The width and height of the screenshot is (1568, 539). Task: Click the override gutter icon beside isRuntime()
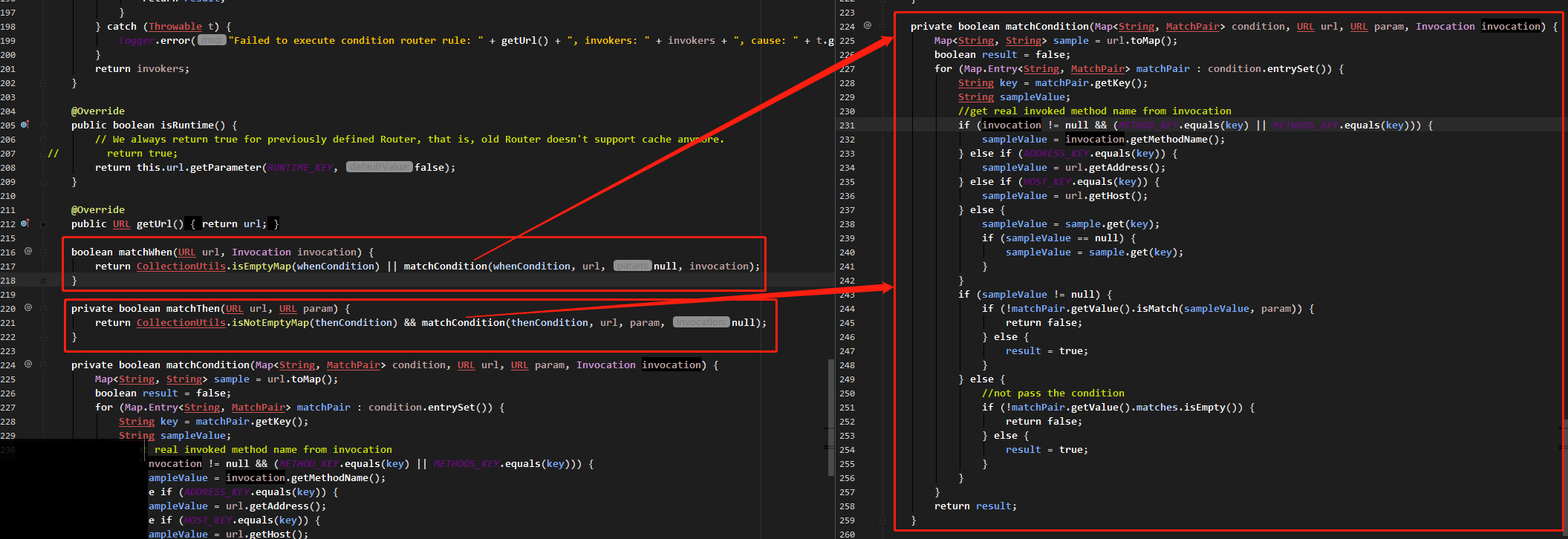(x=25, y=125)
